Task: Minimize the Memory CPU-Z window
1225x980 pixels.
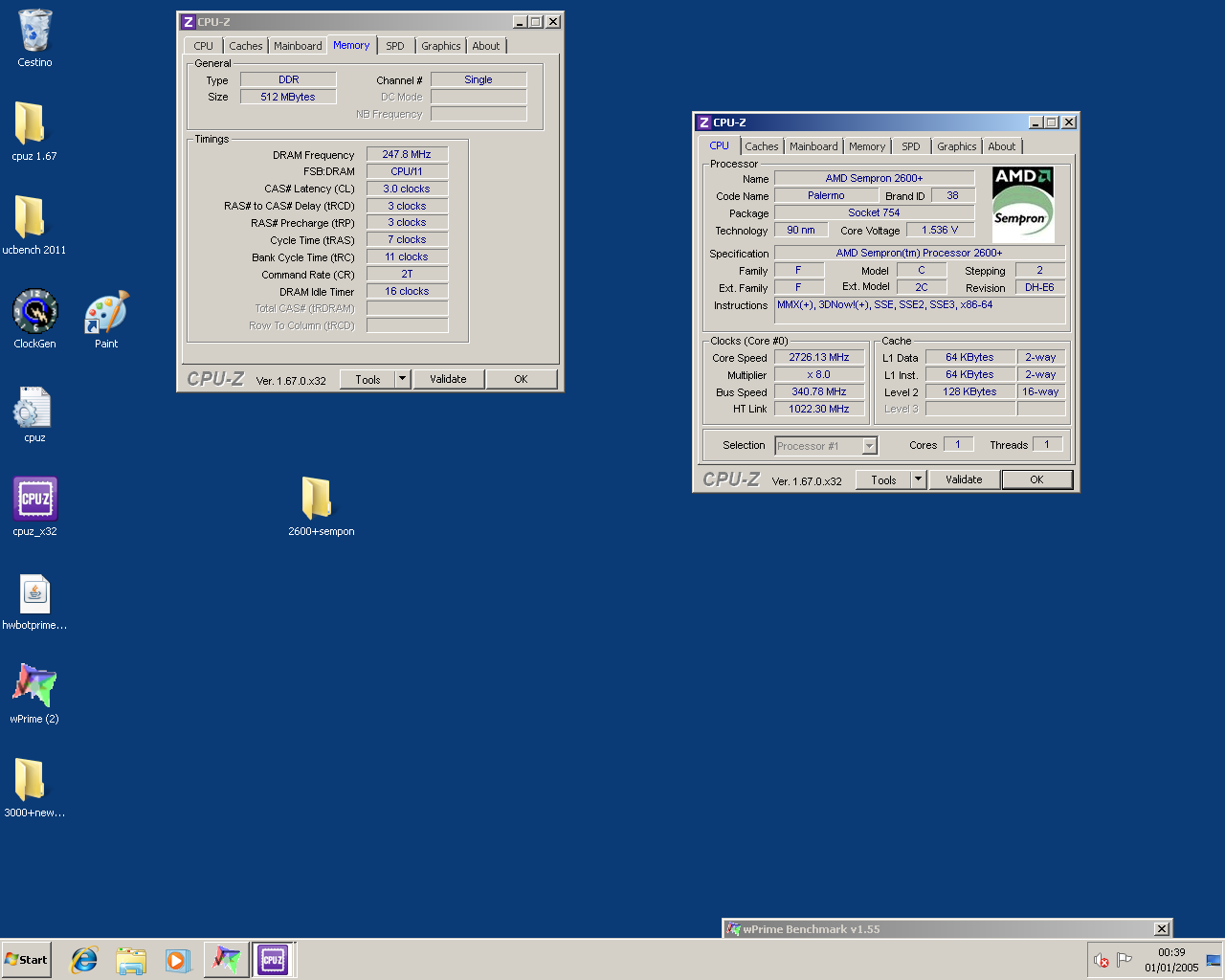Action: point(520,22)
